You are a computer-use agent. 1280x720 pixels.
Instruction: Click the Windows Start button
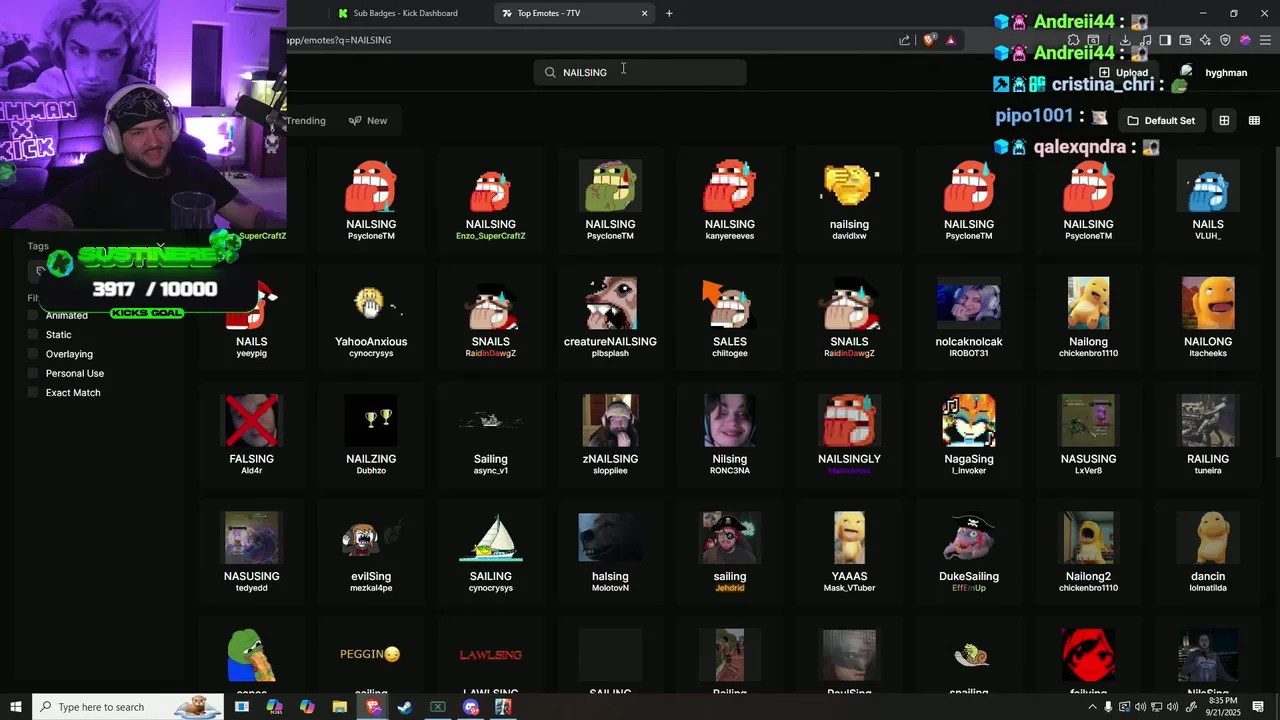coord(16,707)
